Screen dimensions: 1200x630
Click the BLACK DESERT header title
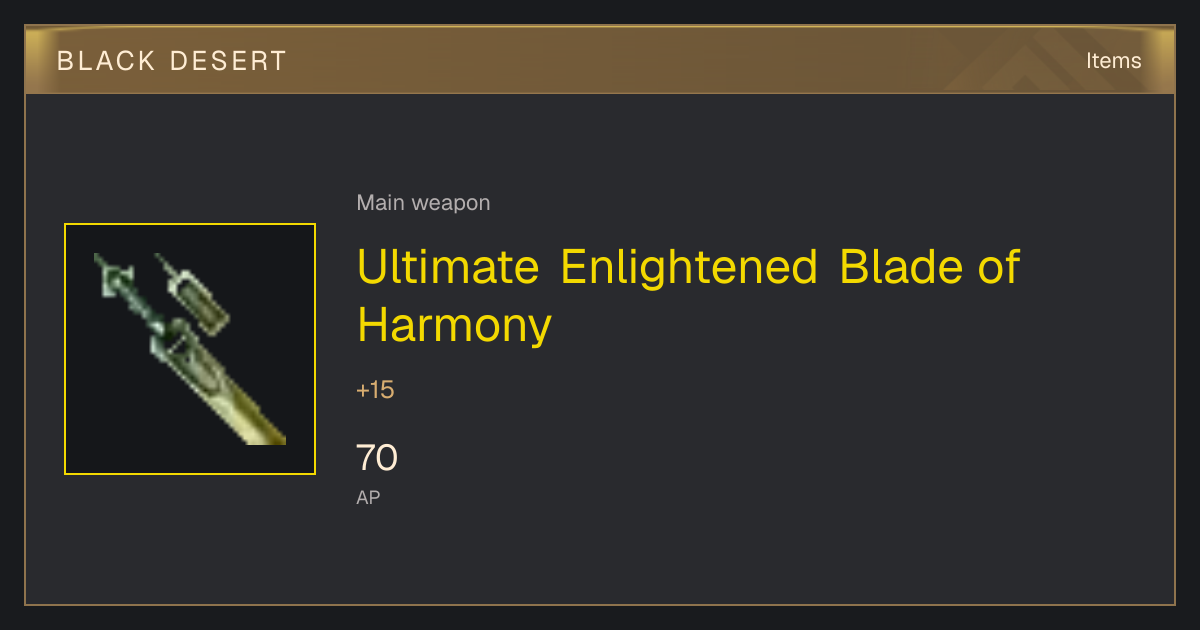point(172,61)
